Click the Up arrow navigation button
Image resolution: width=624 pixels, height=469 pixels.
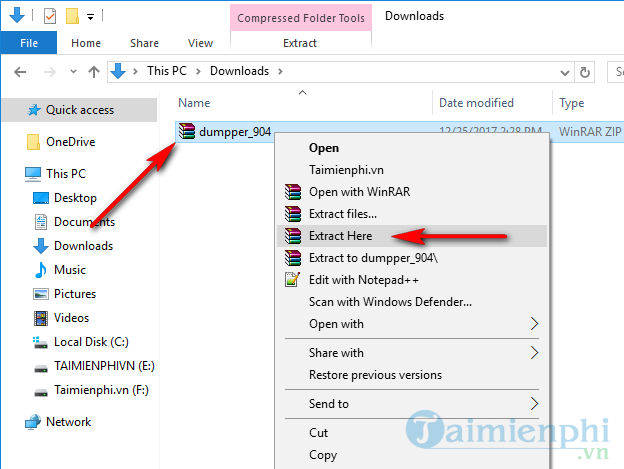pos(94,71)
